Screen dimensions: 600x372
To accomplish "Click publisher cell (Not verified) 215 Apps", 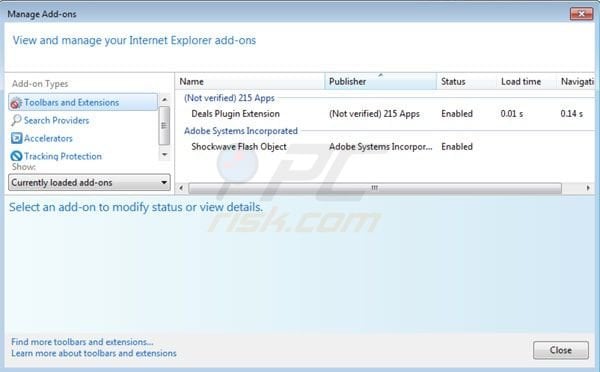I will pyautogui.click(x=374, y=114).
